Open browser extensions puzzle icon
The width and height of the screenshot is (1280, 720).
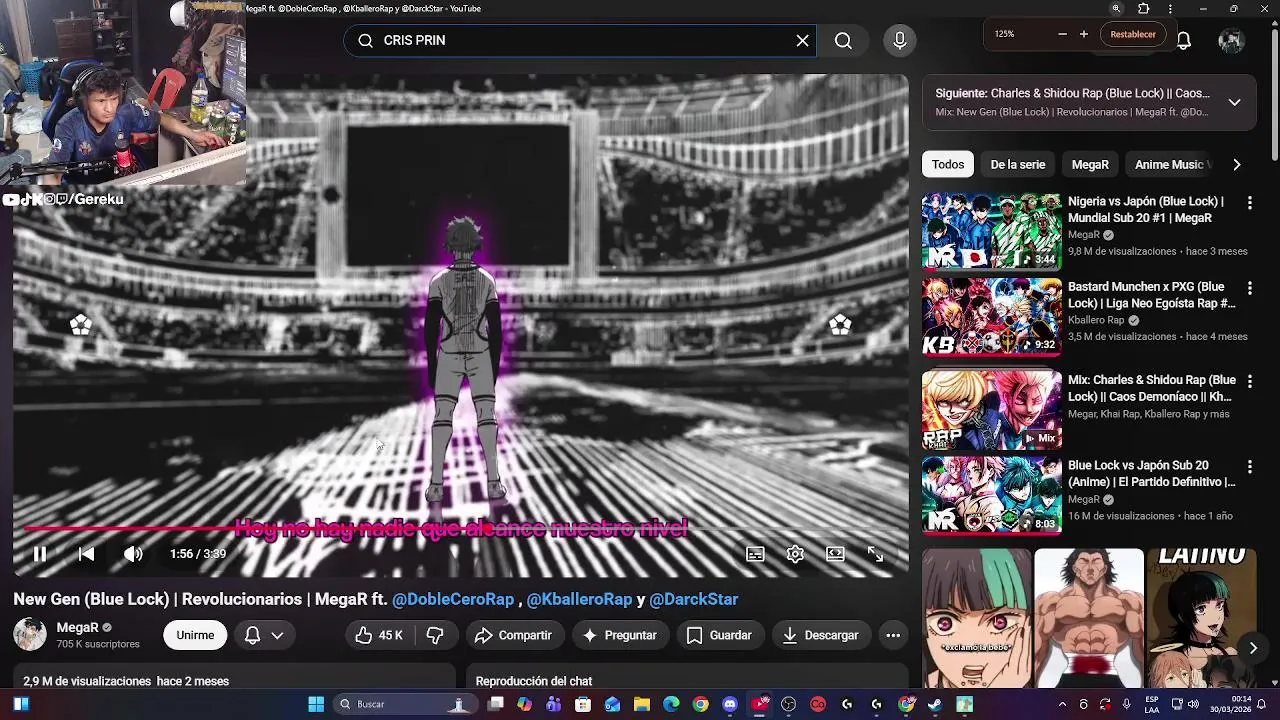pos(1144,9)
